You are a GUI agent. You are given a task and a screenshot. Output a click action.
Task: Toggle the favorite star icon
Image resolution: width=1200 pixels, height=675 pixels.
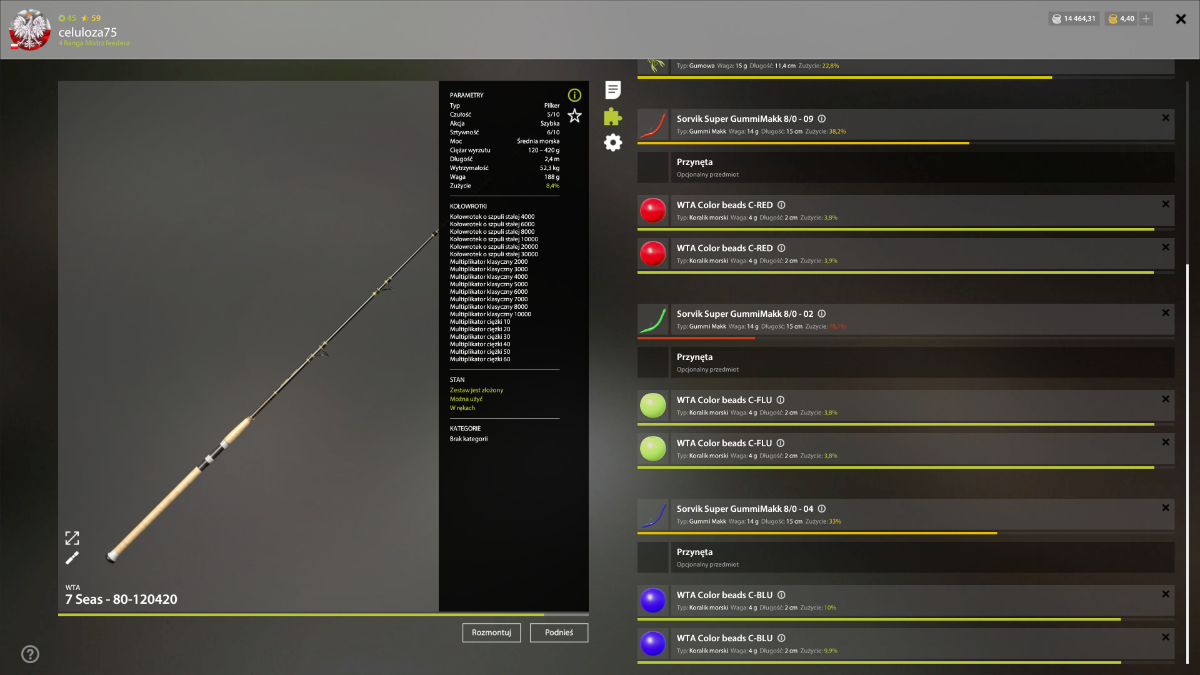point(574,116)
